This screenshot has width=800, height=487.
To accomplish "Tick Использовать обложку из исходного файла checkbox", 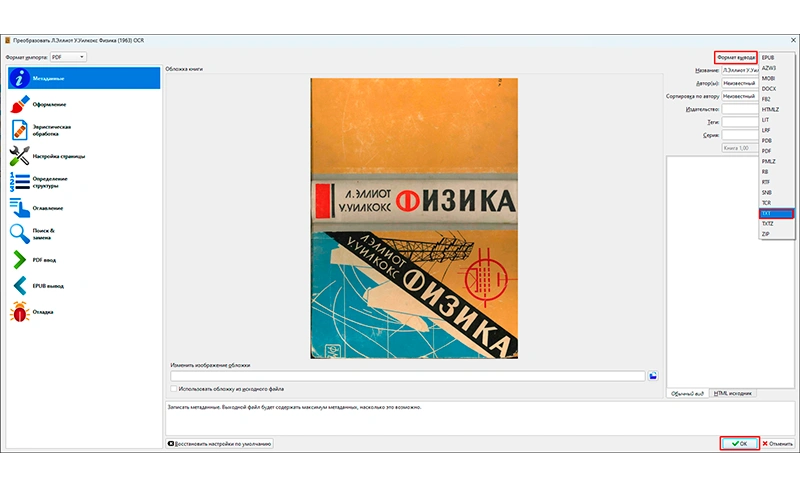I will [173, 389].
